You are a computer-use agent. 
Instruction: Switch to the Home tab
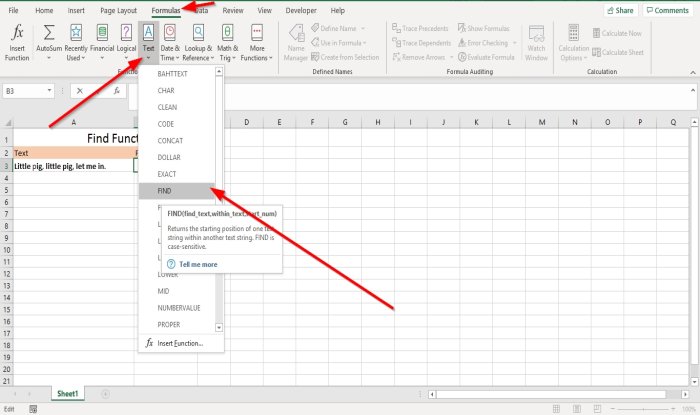pos(44,10)
